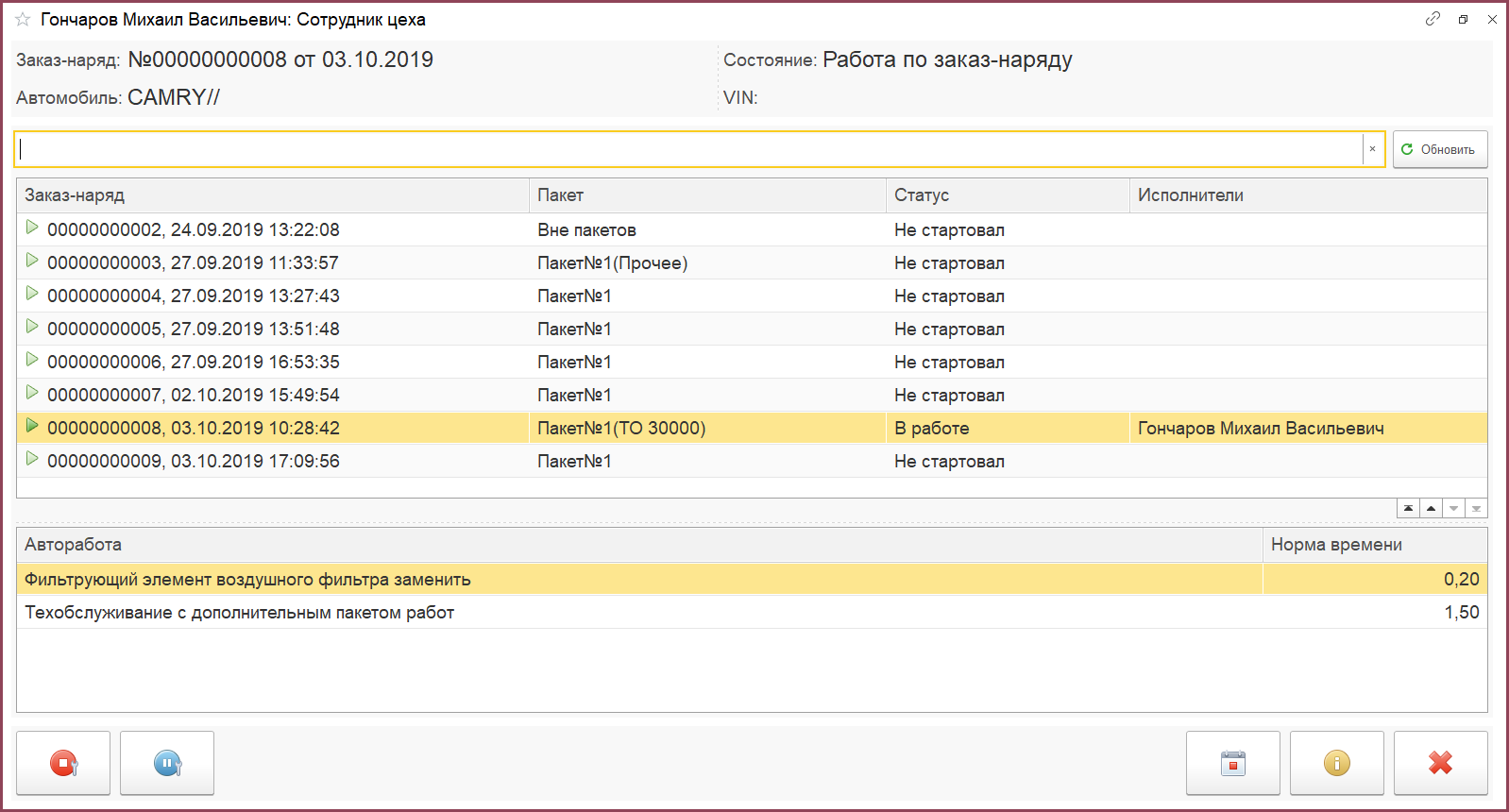Viewport: 1509px width, 812px height.
Task: Focus the search input field
Action: tap(689, 149)
